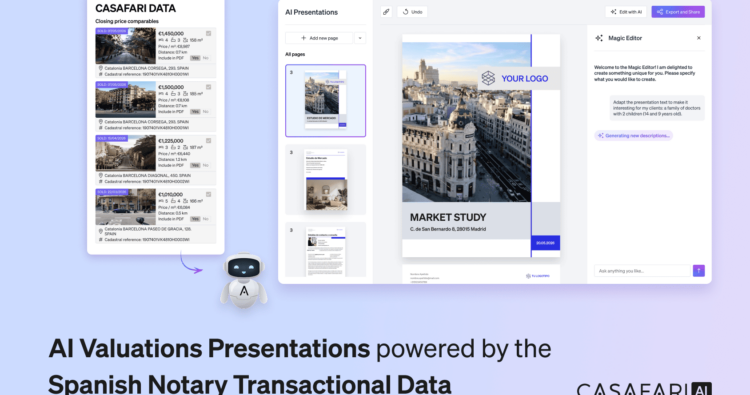Set Include in PDF Yes for €1,225,000 listing
This screenshot has width=750, height=395.
tap(195, 165)
